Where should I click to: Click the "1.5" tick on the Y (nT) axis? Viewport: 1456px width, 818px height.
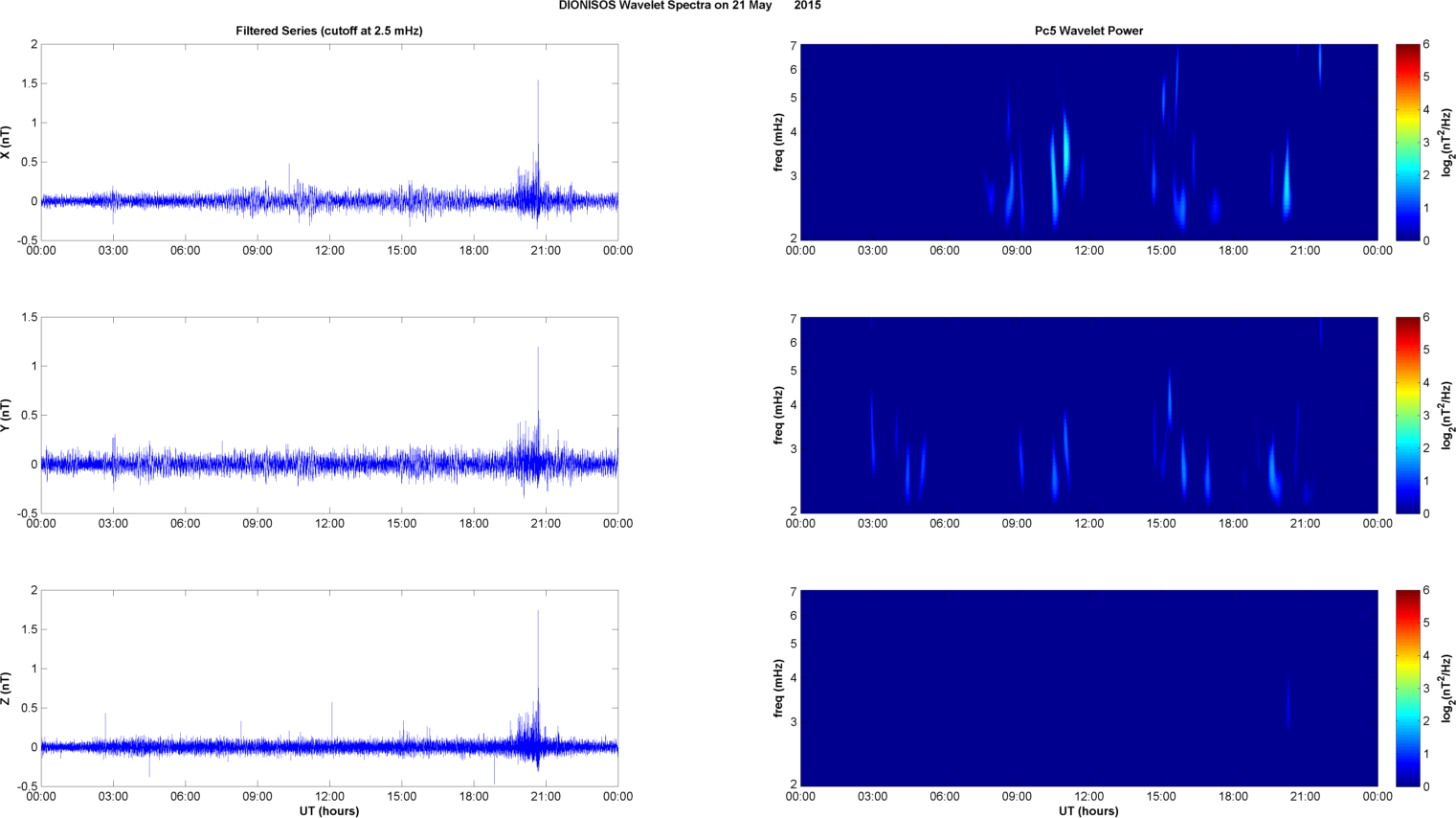tap(30, 317)
